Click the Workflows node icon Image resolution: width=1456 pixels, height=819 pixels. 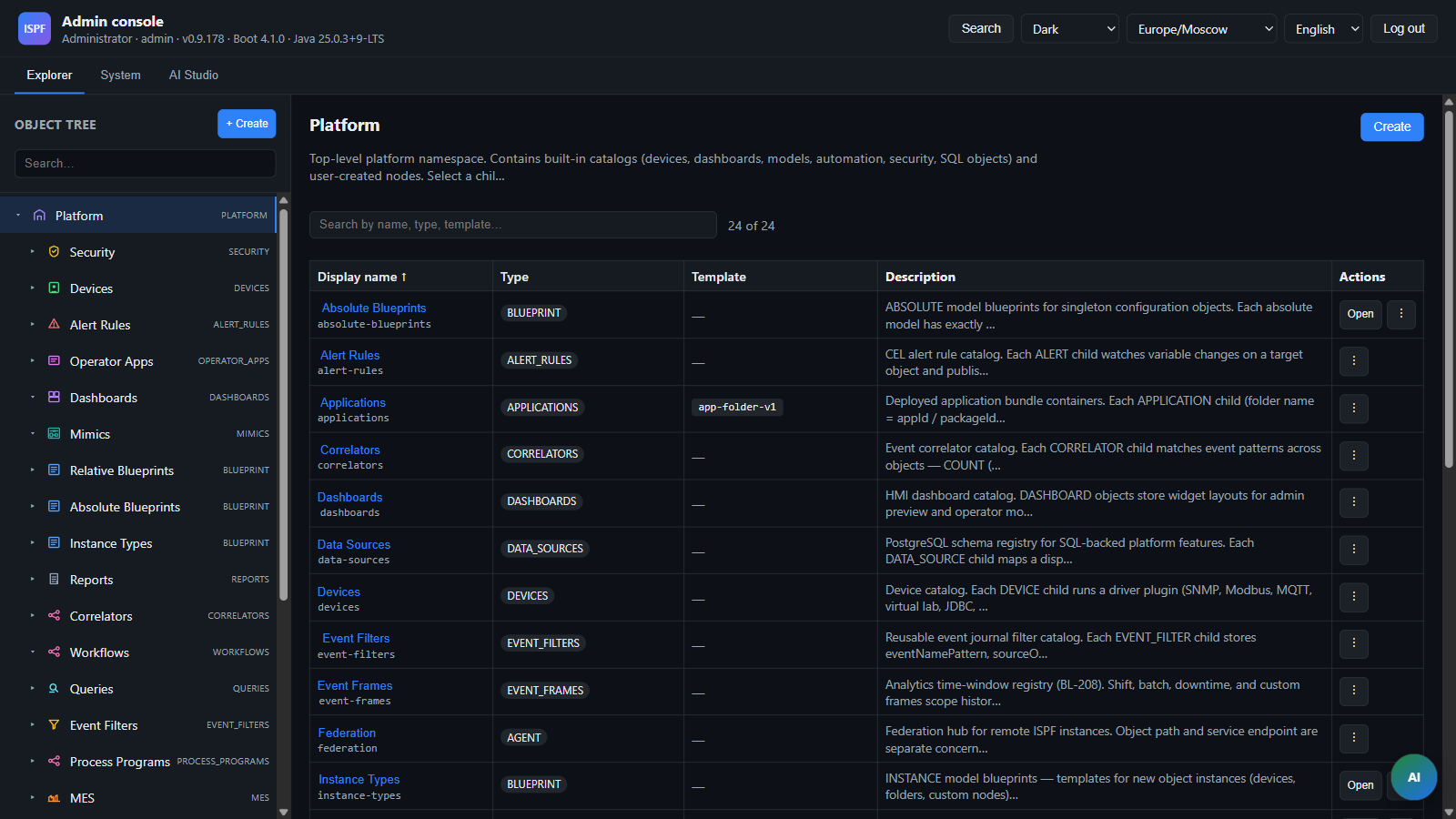pos(54,652)
